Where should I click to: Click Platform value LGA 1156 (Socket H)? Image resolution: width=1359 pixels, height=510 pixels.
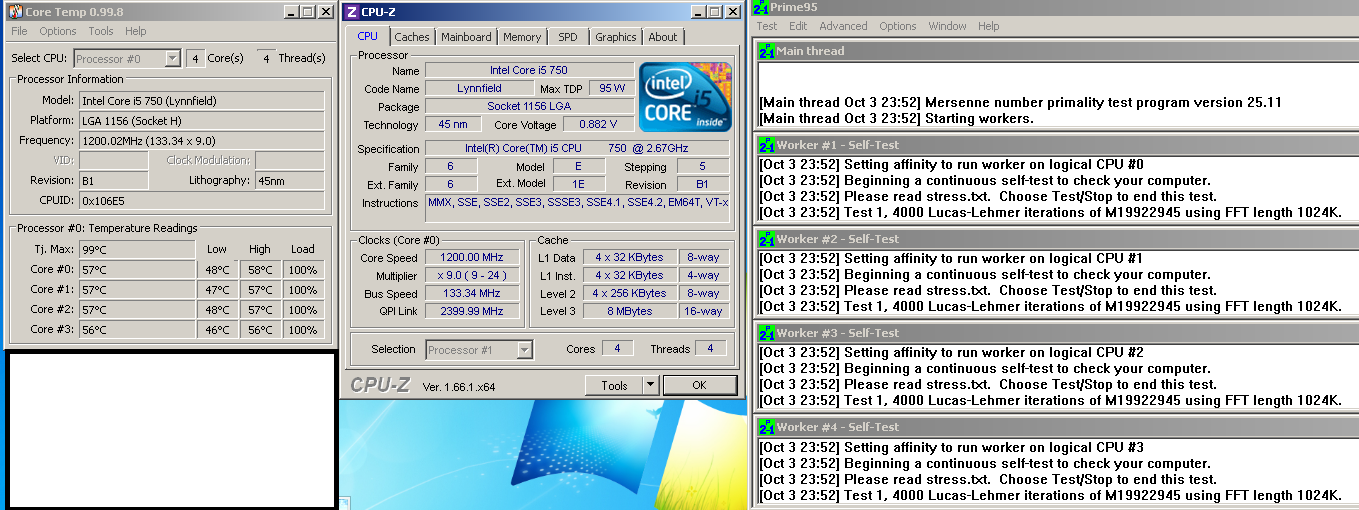[201, 120]
